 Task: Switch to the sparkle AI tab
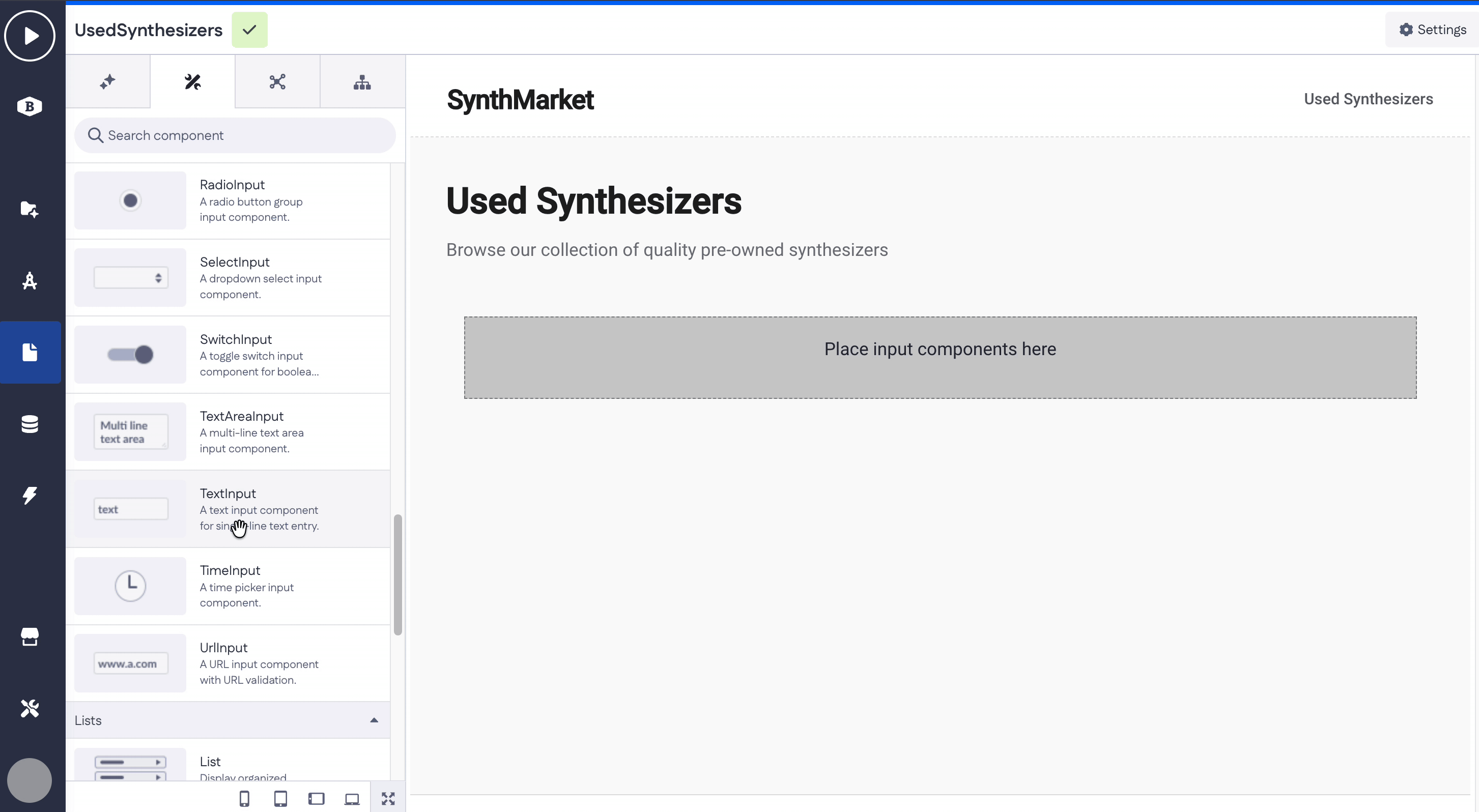click(x=108, y=82)
